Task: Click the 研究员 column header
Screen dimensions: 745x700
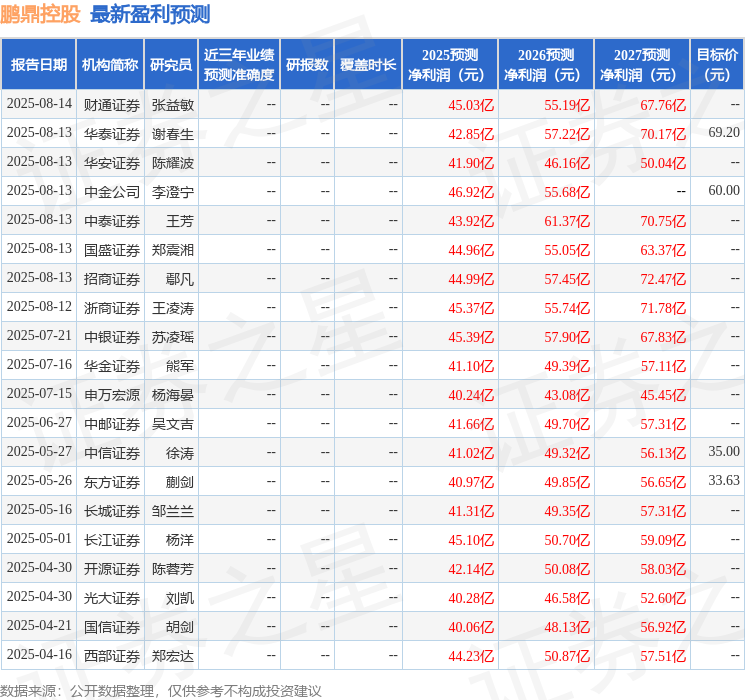Action: 171,65
